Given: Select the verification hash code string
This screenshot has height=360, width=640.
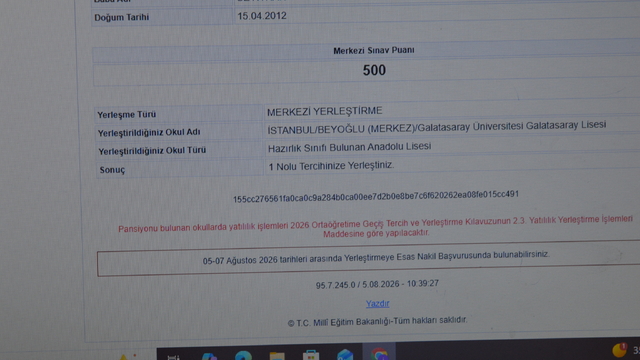Looking at the screenshot, I should [x=376, y=197].
